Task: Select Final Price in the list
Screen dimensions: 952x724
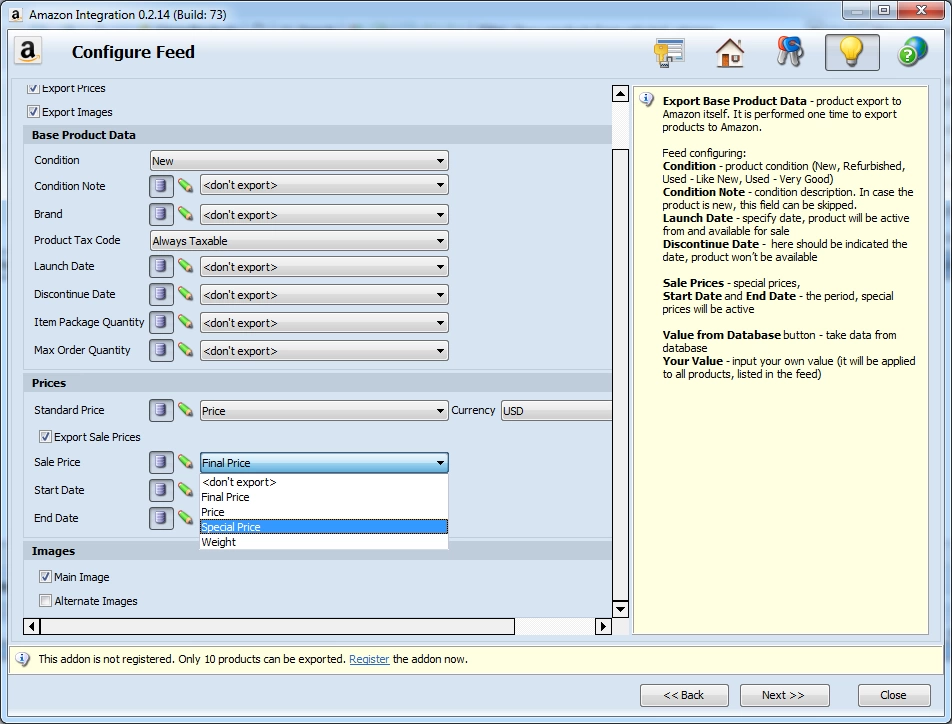Action: 324,497
